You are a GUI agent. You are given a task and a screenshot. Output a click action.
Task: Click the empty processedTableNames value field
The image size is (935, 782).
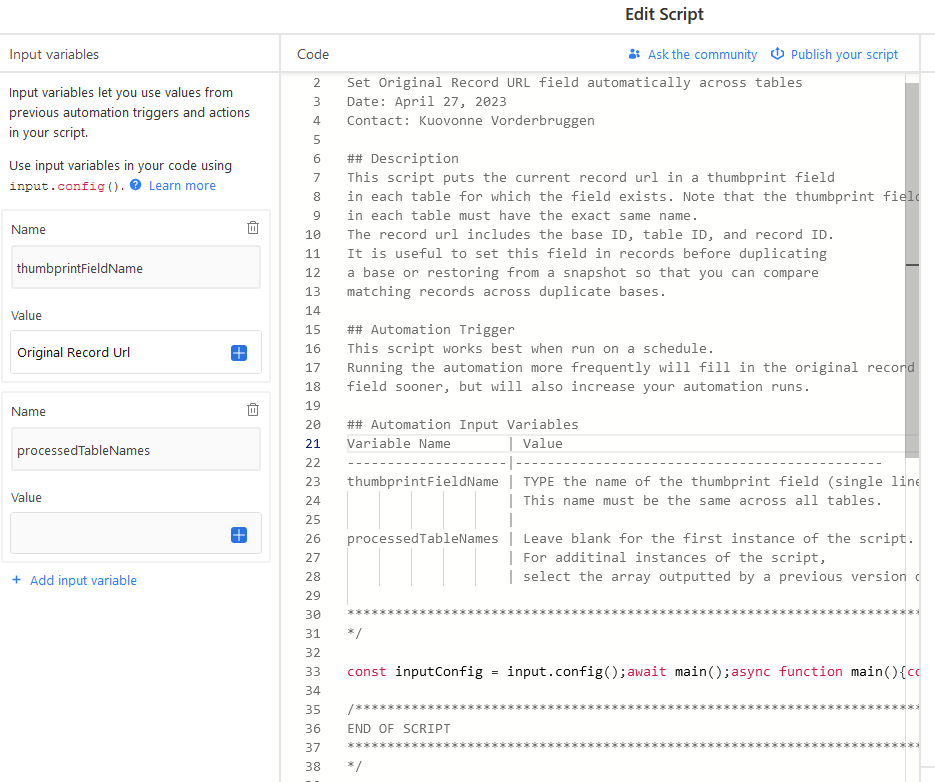(x=136, y=534)
